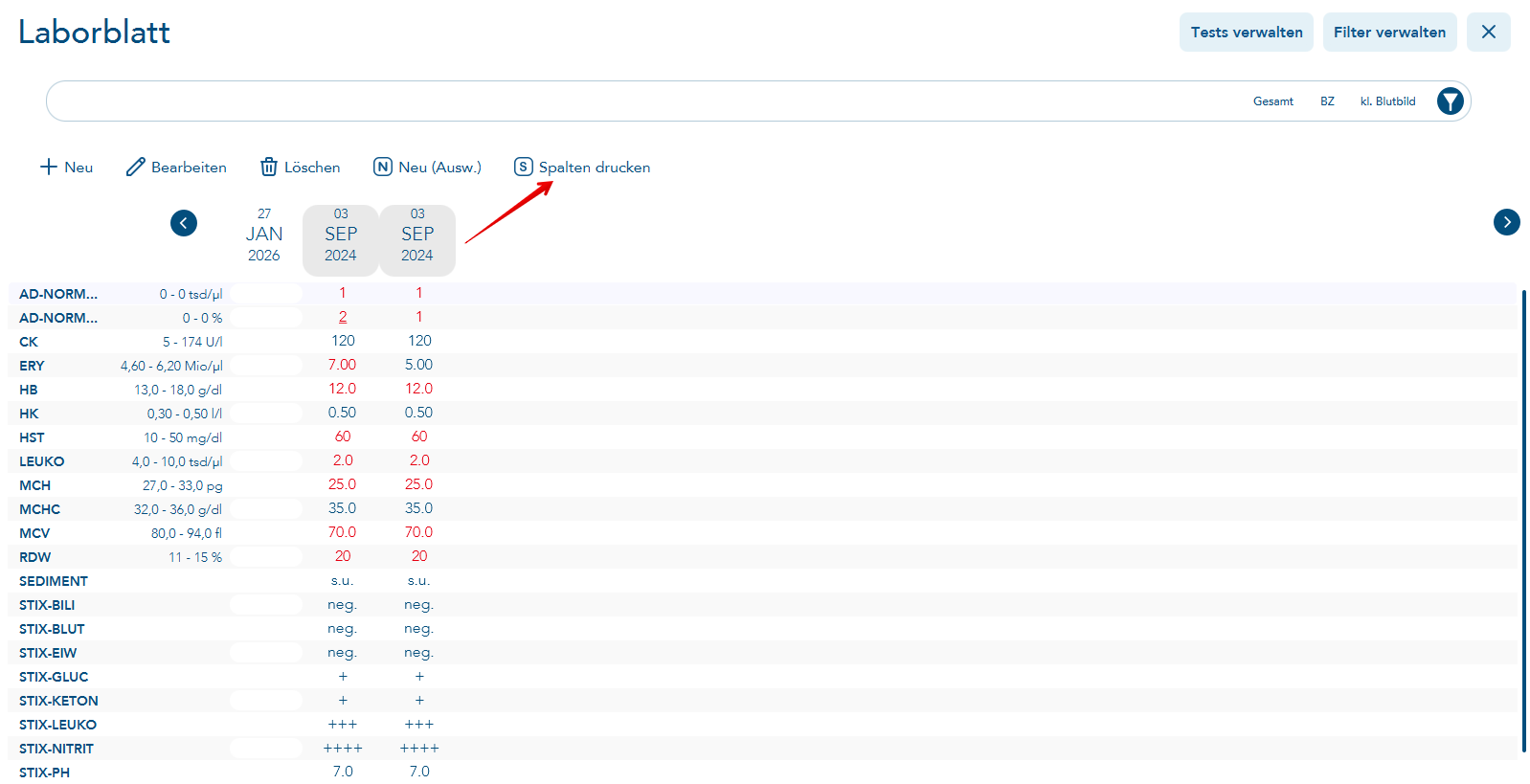This screenshot has height=784, width=1530.
Task: Navigate to previous dates with left arrow
Action: (x=184, y=223)
